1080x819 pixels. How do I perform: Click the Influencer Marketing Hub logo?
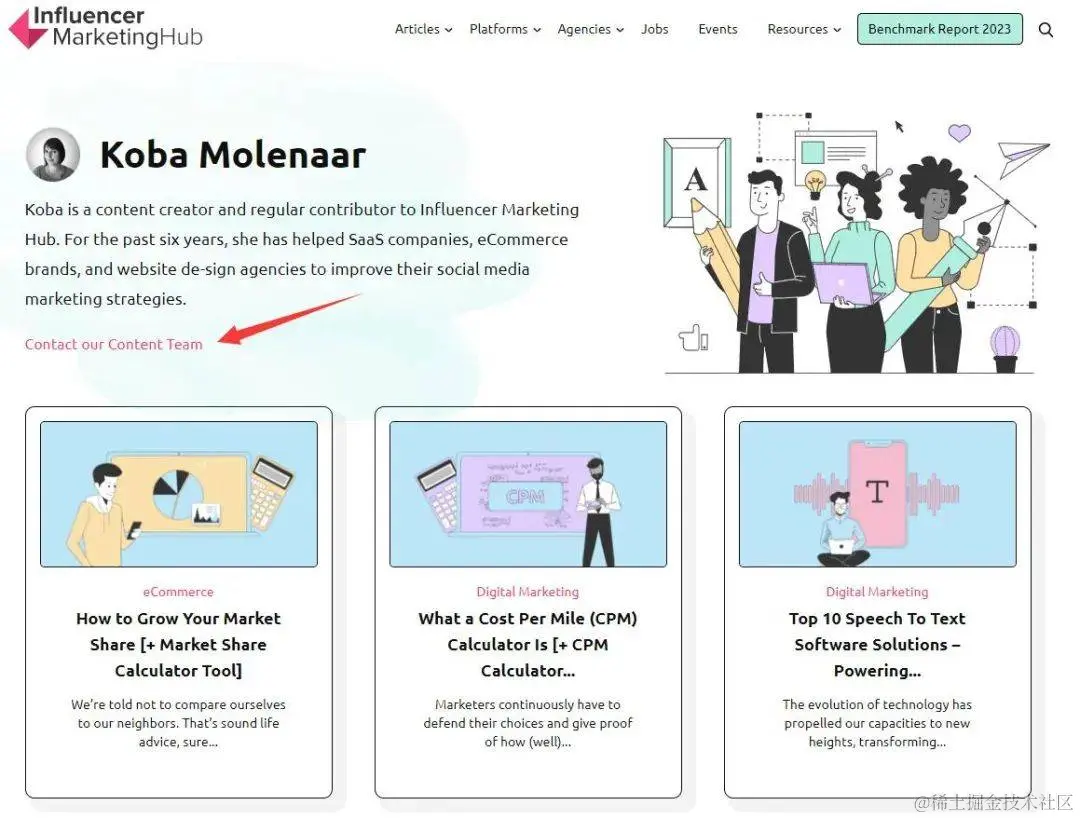105,28
